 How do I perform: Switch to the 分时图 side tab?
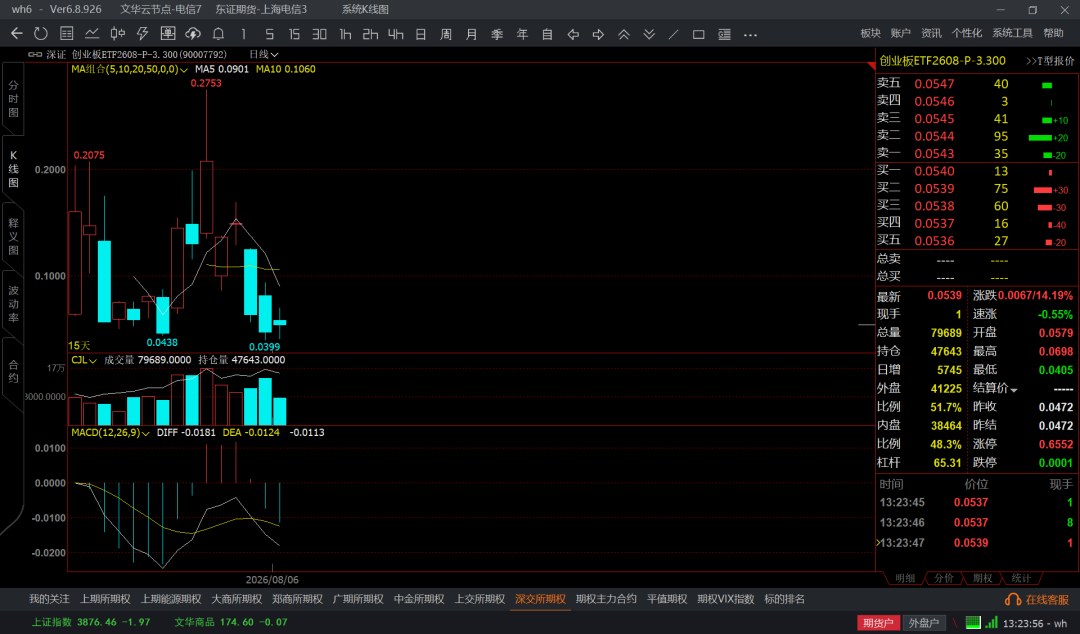coord(13,99)
